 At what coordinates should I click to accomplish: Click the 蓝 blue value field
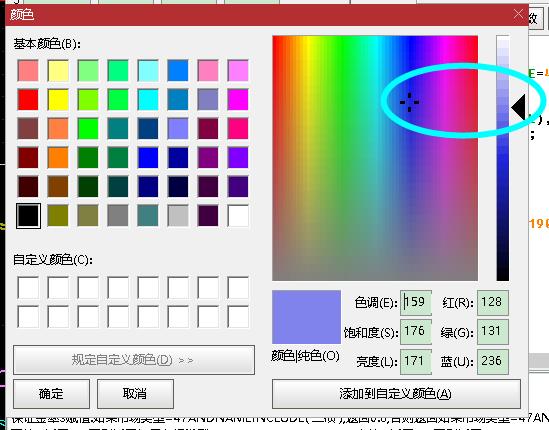(x=493, y=361)
